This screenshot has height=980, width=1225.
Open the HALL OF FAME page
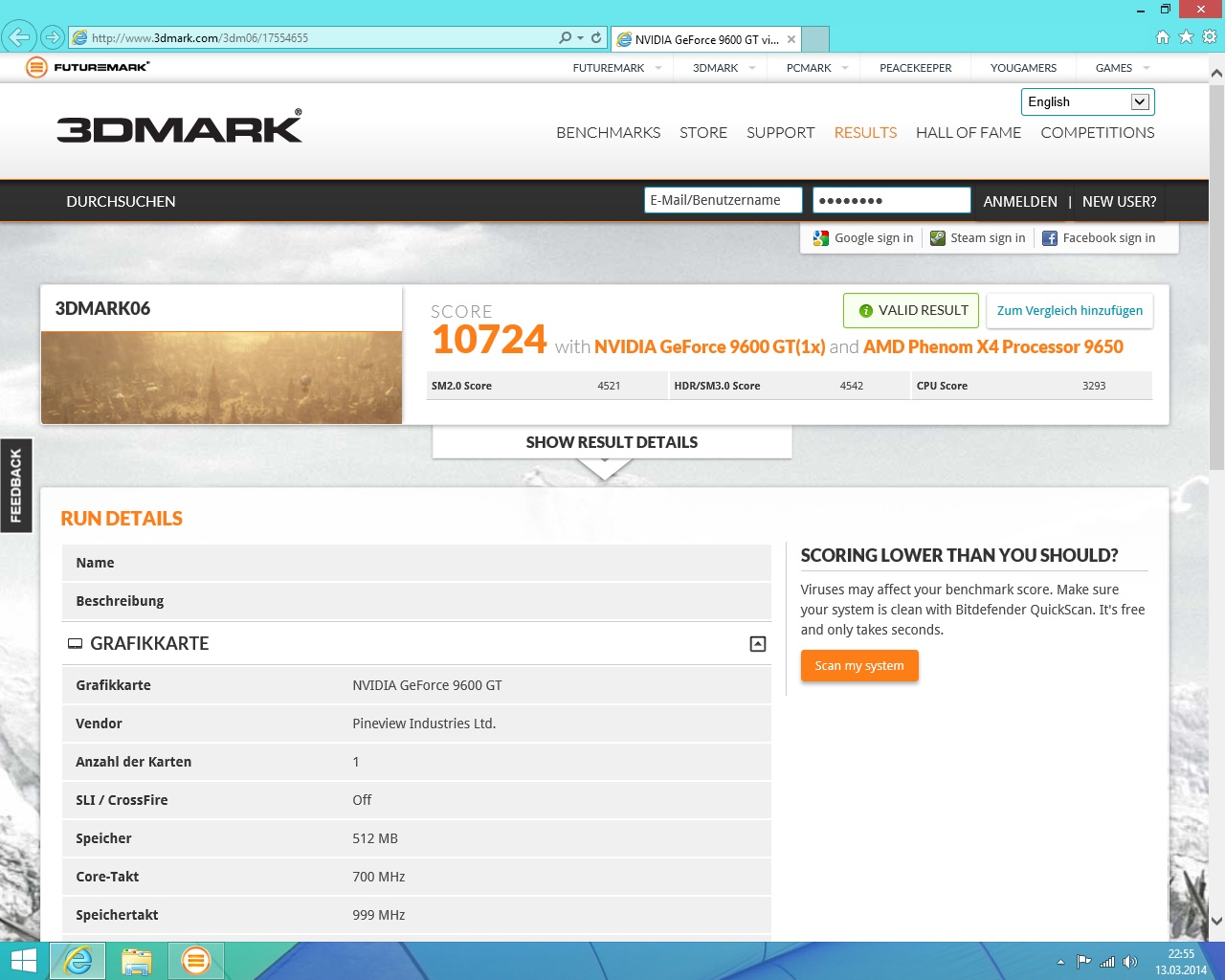click(x=969, y=133)
